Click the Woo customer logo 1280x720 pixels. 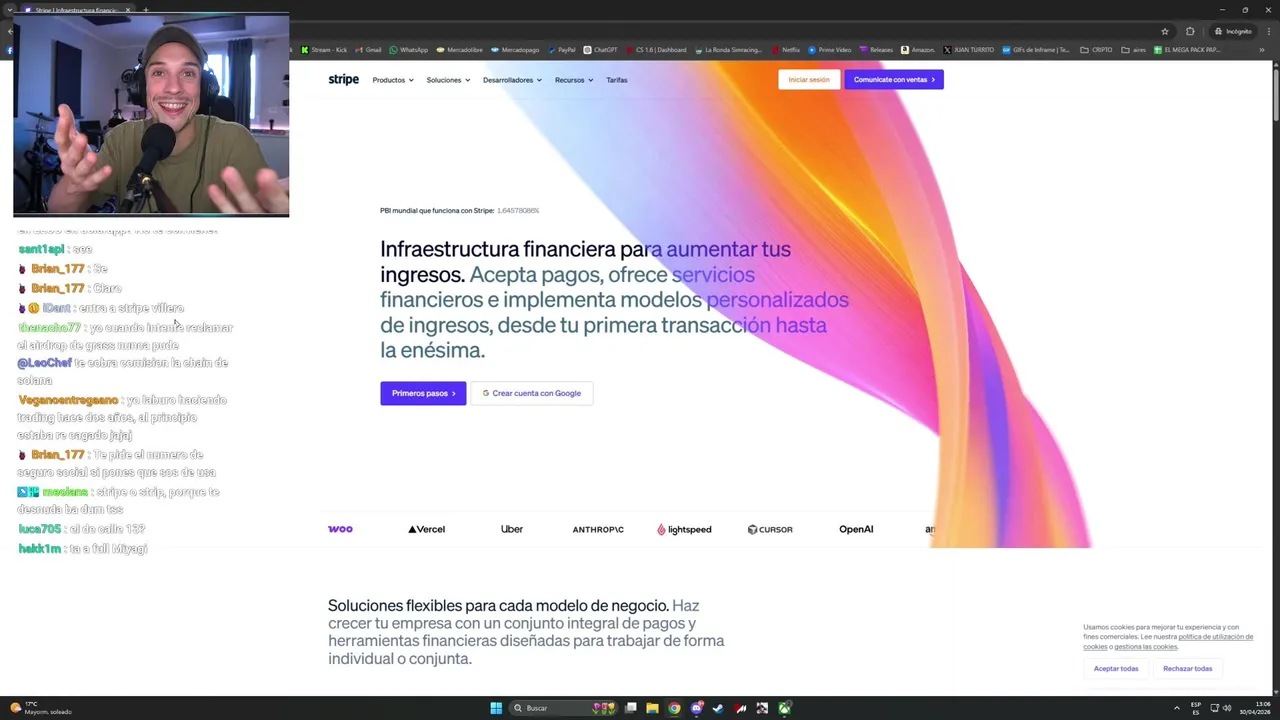point(340,529)
